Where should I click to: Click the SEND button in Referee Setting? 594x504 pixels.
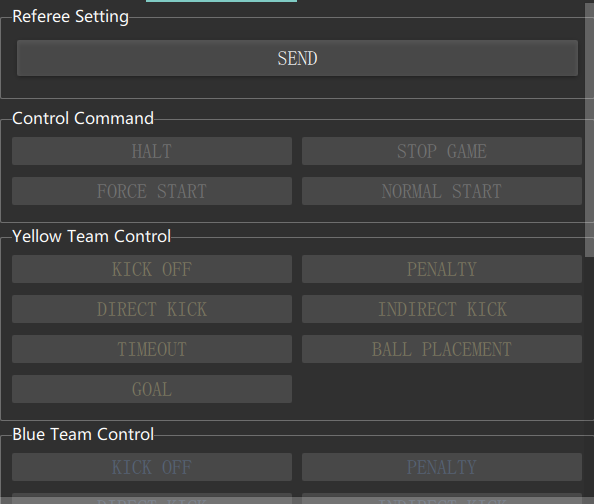297,58
